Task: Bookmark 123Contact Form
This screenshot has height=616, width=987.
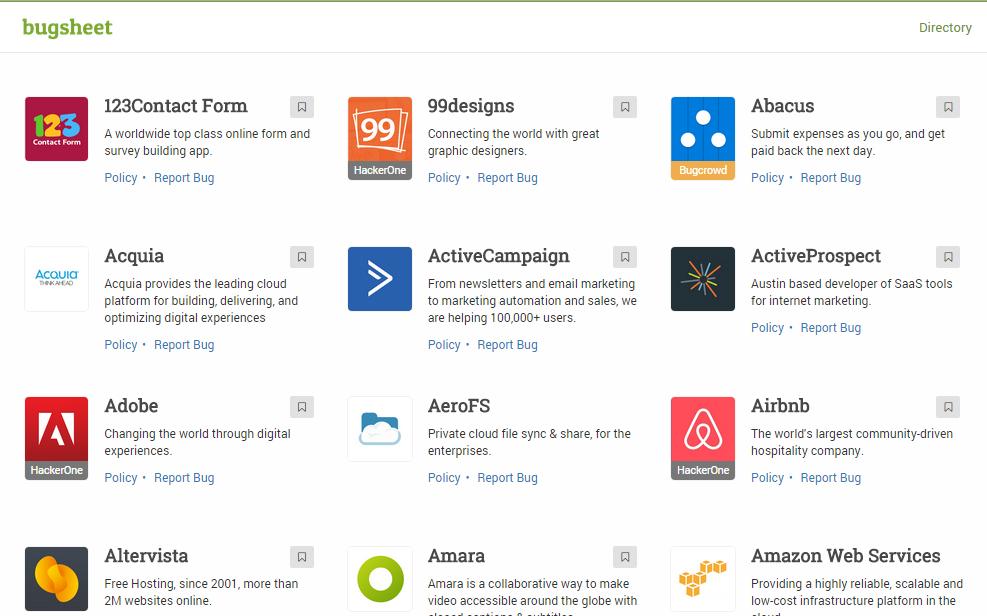Action: coord(302,107)
